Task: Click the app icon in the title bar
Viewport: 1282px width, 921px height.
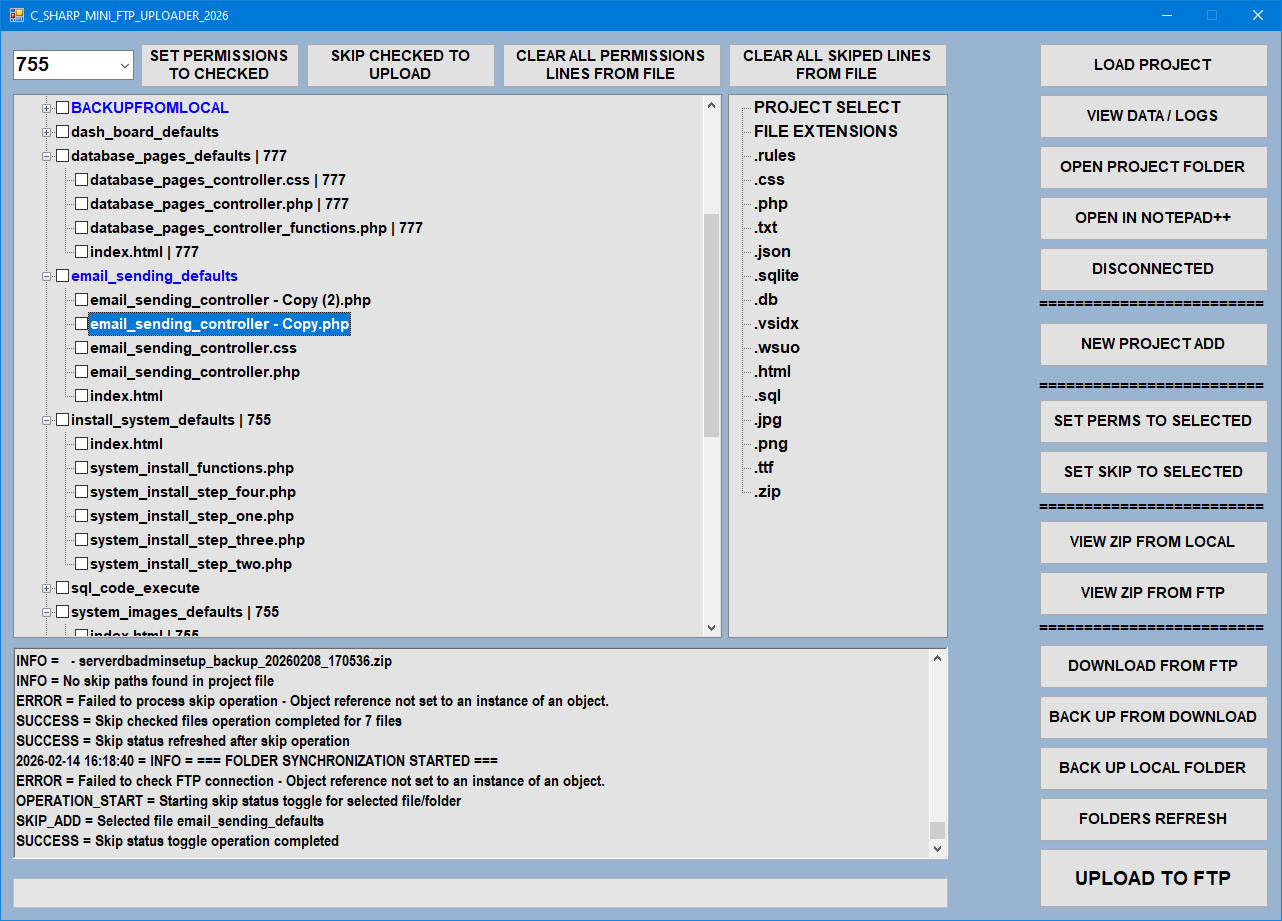Action: (17, 15)
